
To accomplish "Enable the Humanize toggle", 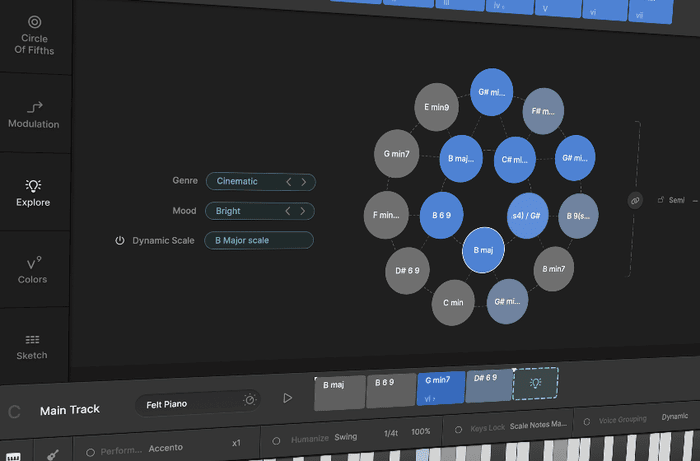I will pos(276,437).
